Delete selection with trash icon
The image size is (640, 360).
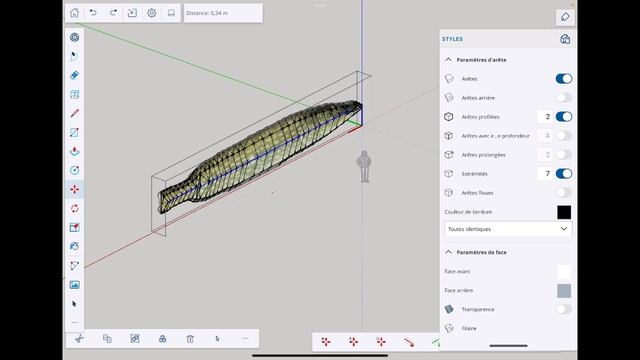pos(190,339)
